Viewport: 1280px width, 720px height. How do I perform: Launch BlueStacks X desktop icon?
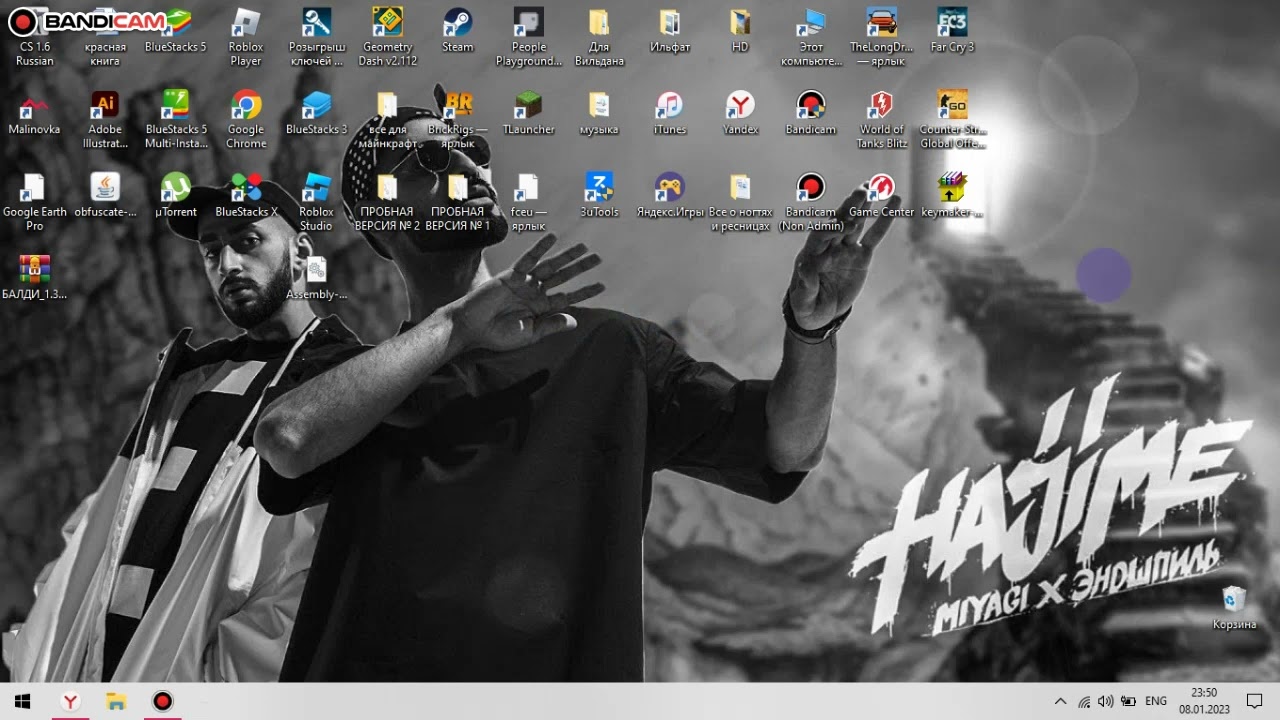pyautogui.click(x=246, y=196)
